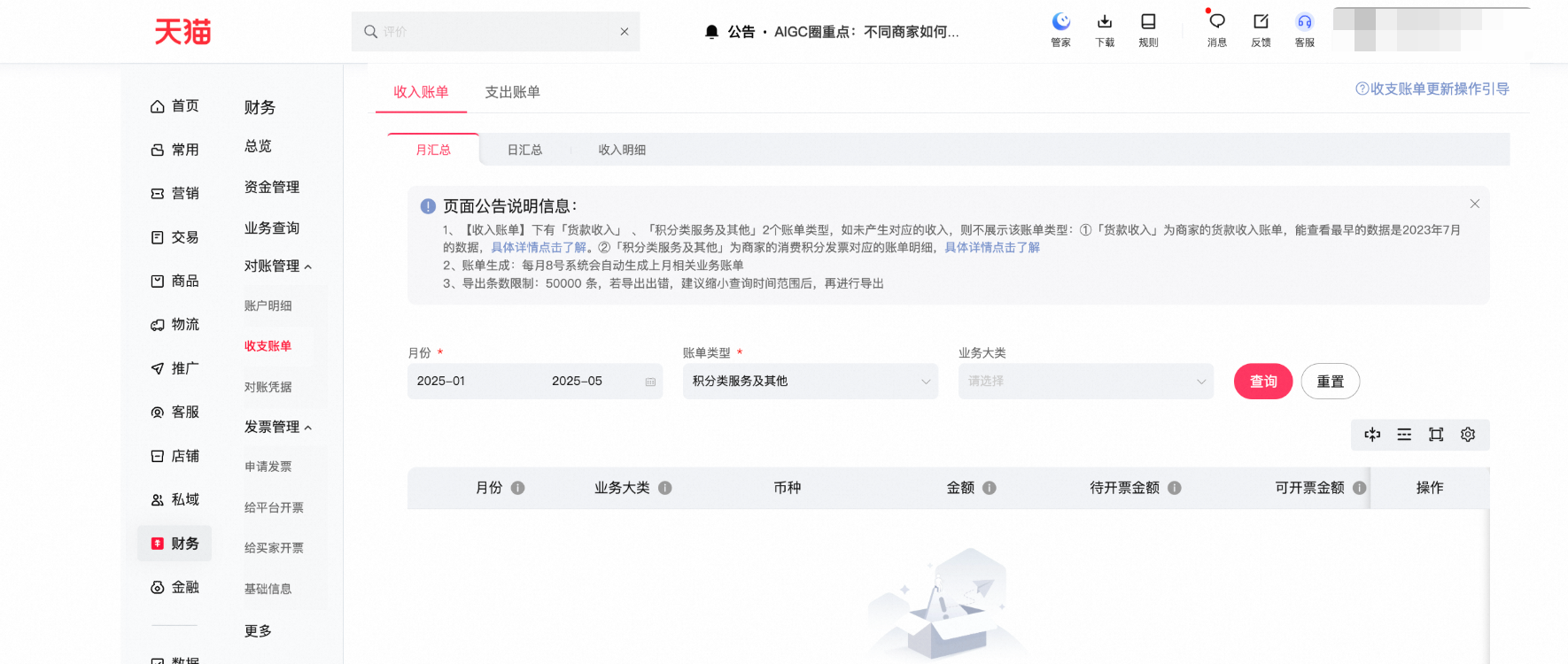Open 推广 in left sidebar
This screenshot has height=664, width=1568.
pos(175,368)
